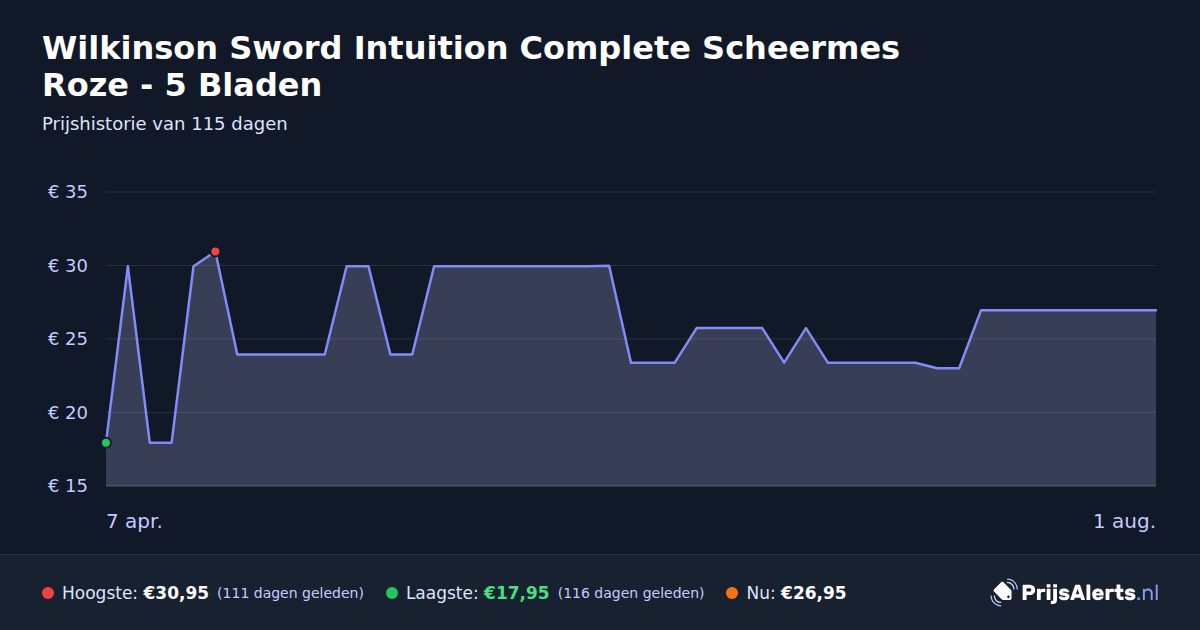Click the € 15 y-axis label
This screenshot has width=1200, height=630.
[x=68, y=486]
